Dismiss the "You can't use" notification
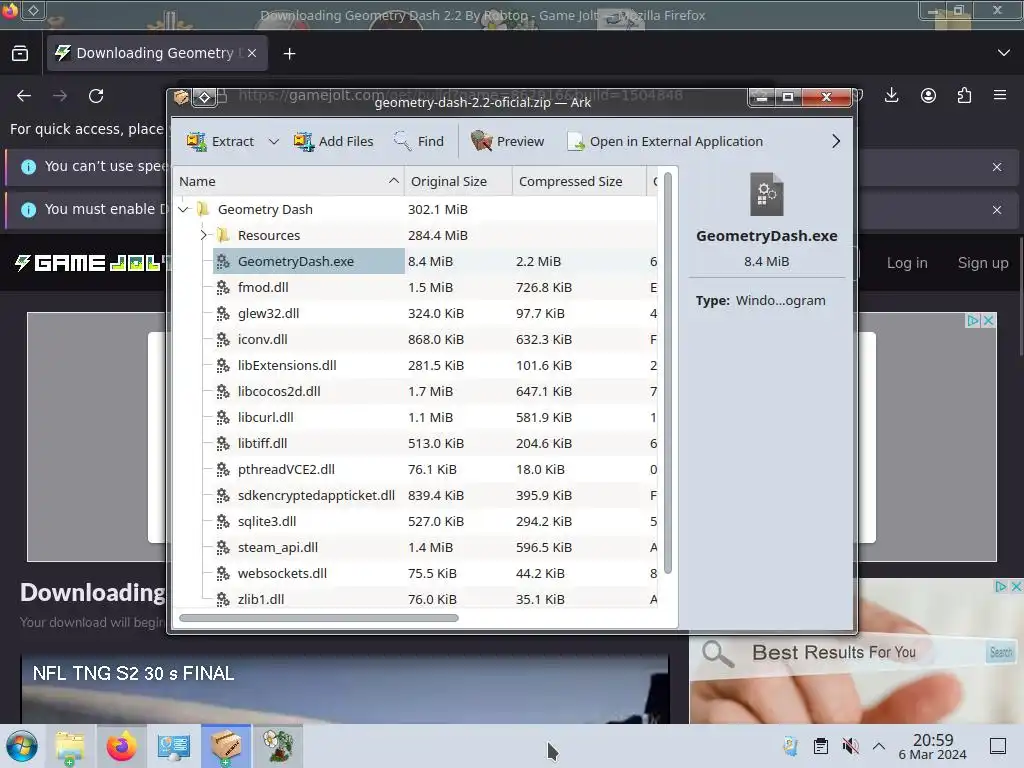The width and height of the screenshot is (1024, 768). [x=997, y=167]
